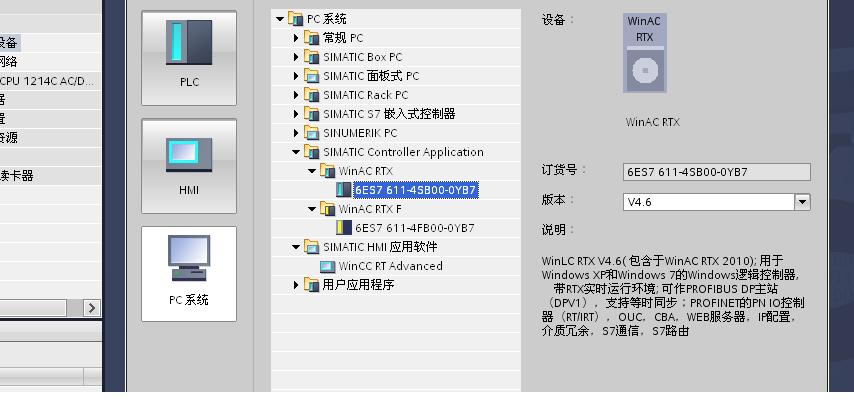Collapse the WinAC RTX folder arrow

tap(312, 171)
